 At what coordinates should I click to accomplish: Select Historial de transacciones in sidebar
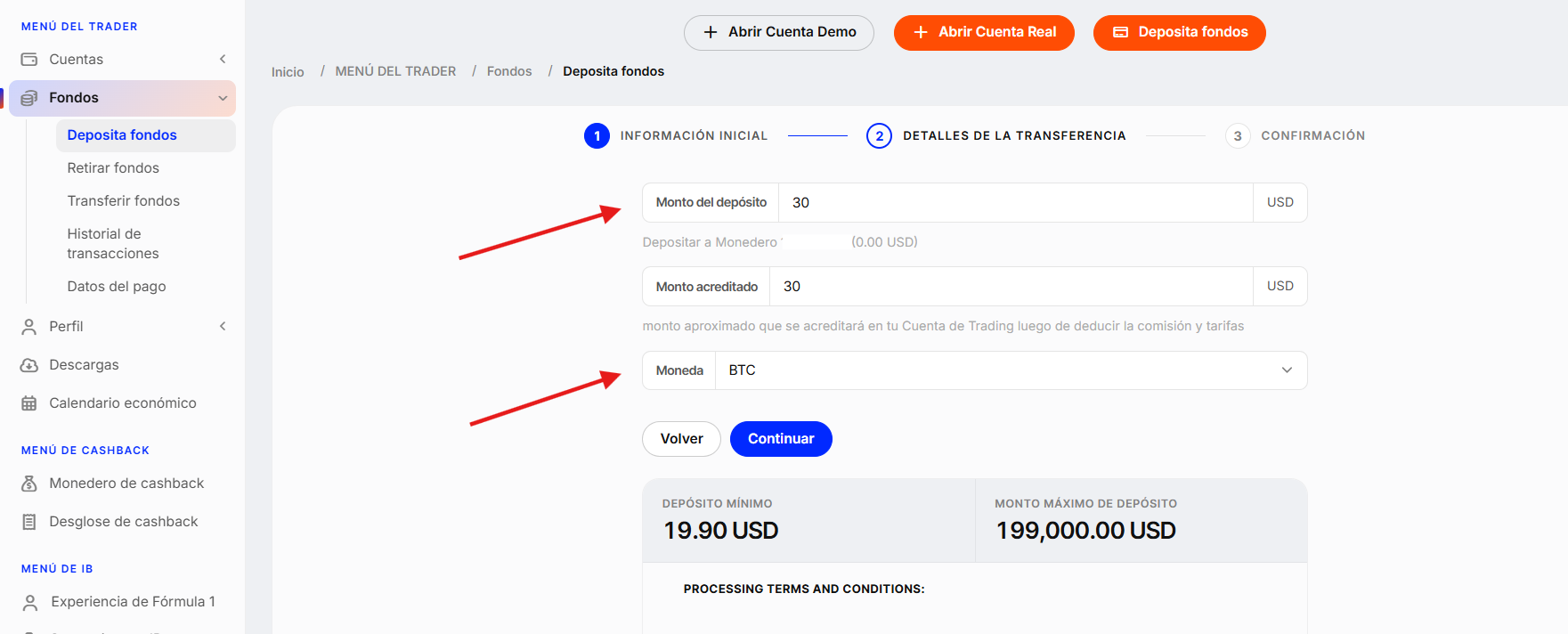(x=113, y=243)
